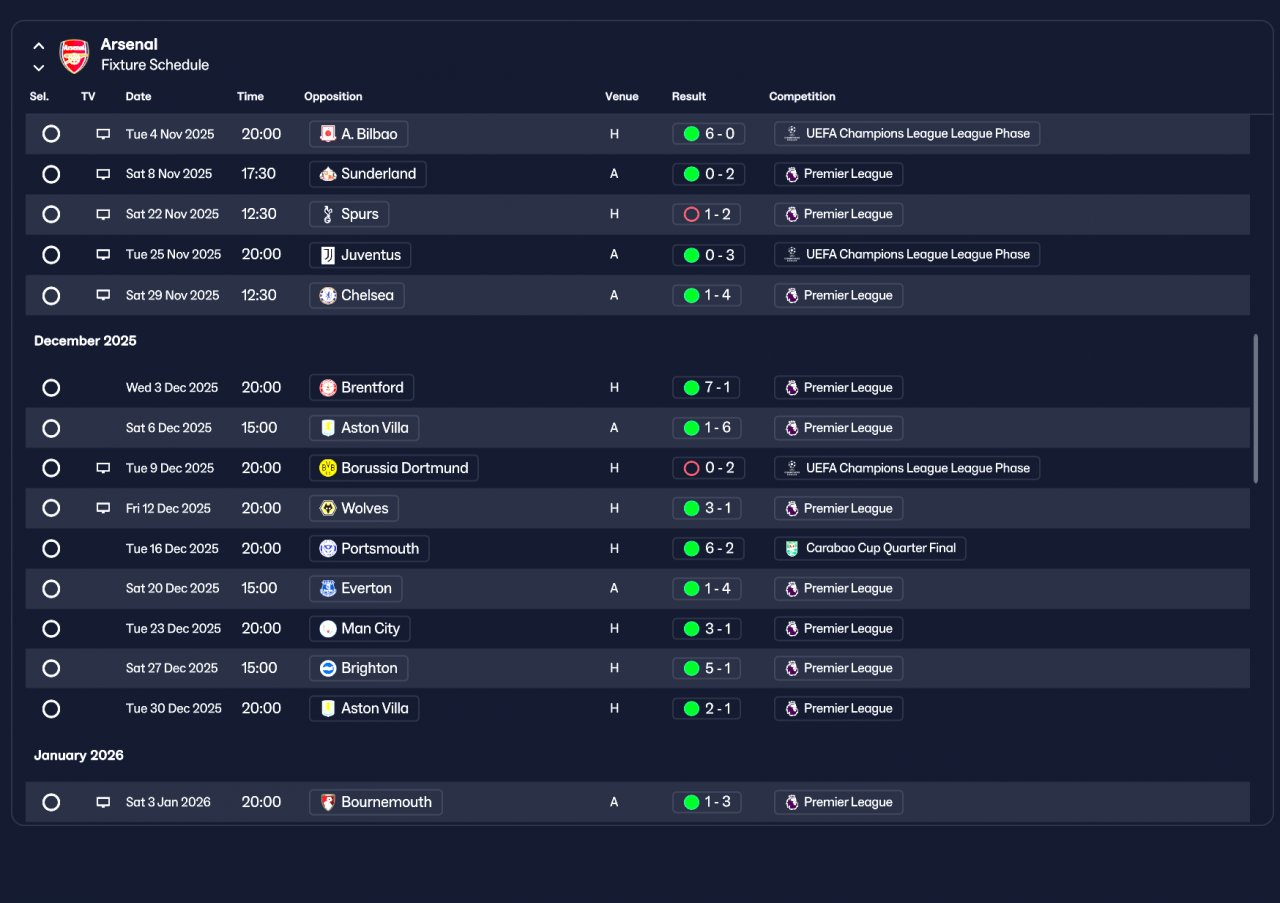Screen dimensions: 1280x903
Task: Click TV icon on the Juventus row
Action: click(103, 255)
